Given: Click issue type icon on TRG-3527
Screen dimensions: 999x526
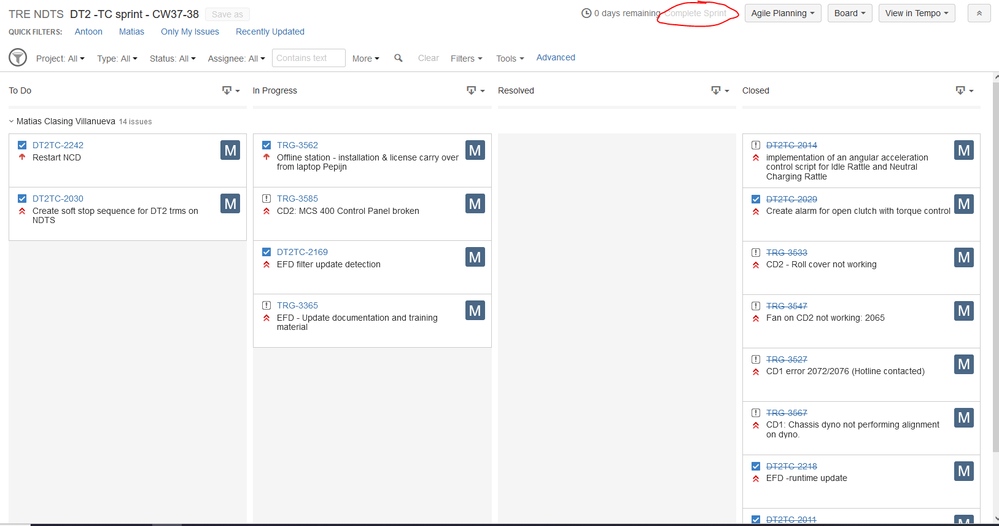Looking at the screenshot, I should point(756,359).
